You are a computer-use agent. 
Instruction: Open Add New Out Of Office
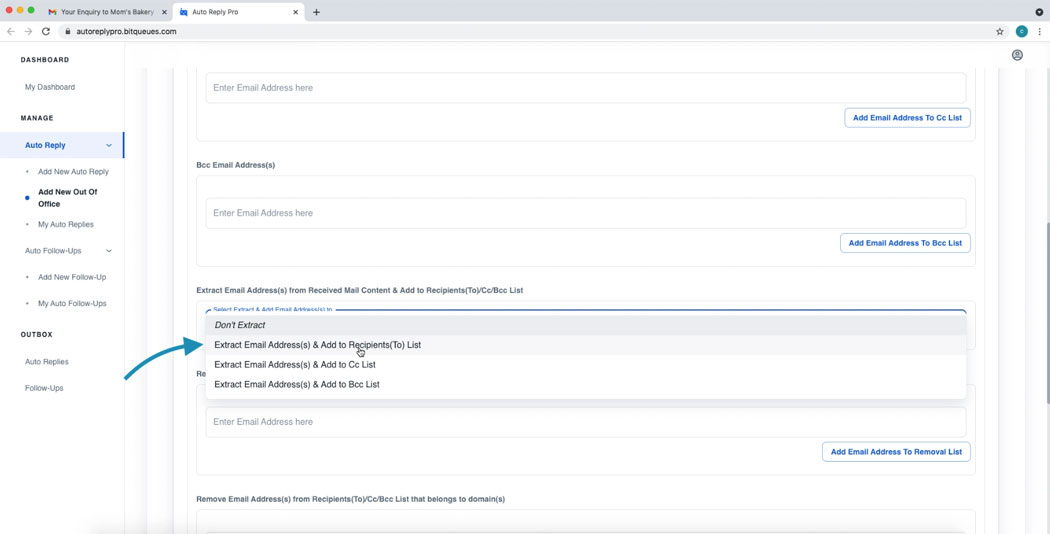click(x=68, y=198)
